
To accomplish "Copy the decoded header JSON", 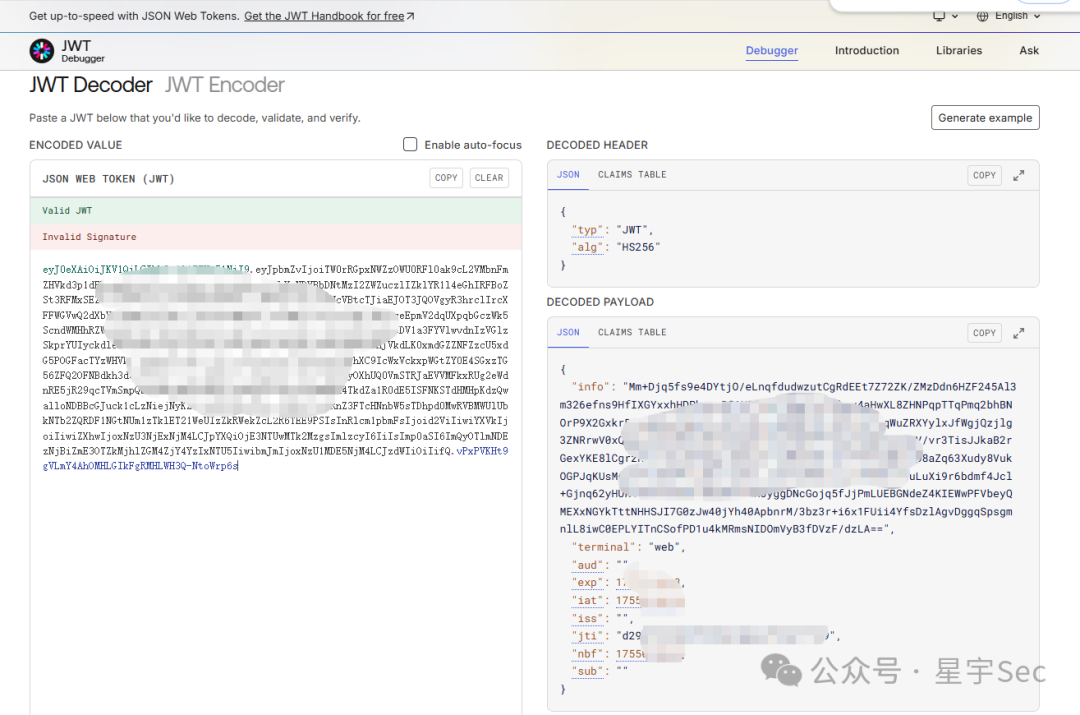I will tap(984, 176).
